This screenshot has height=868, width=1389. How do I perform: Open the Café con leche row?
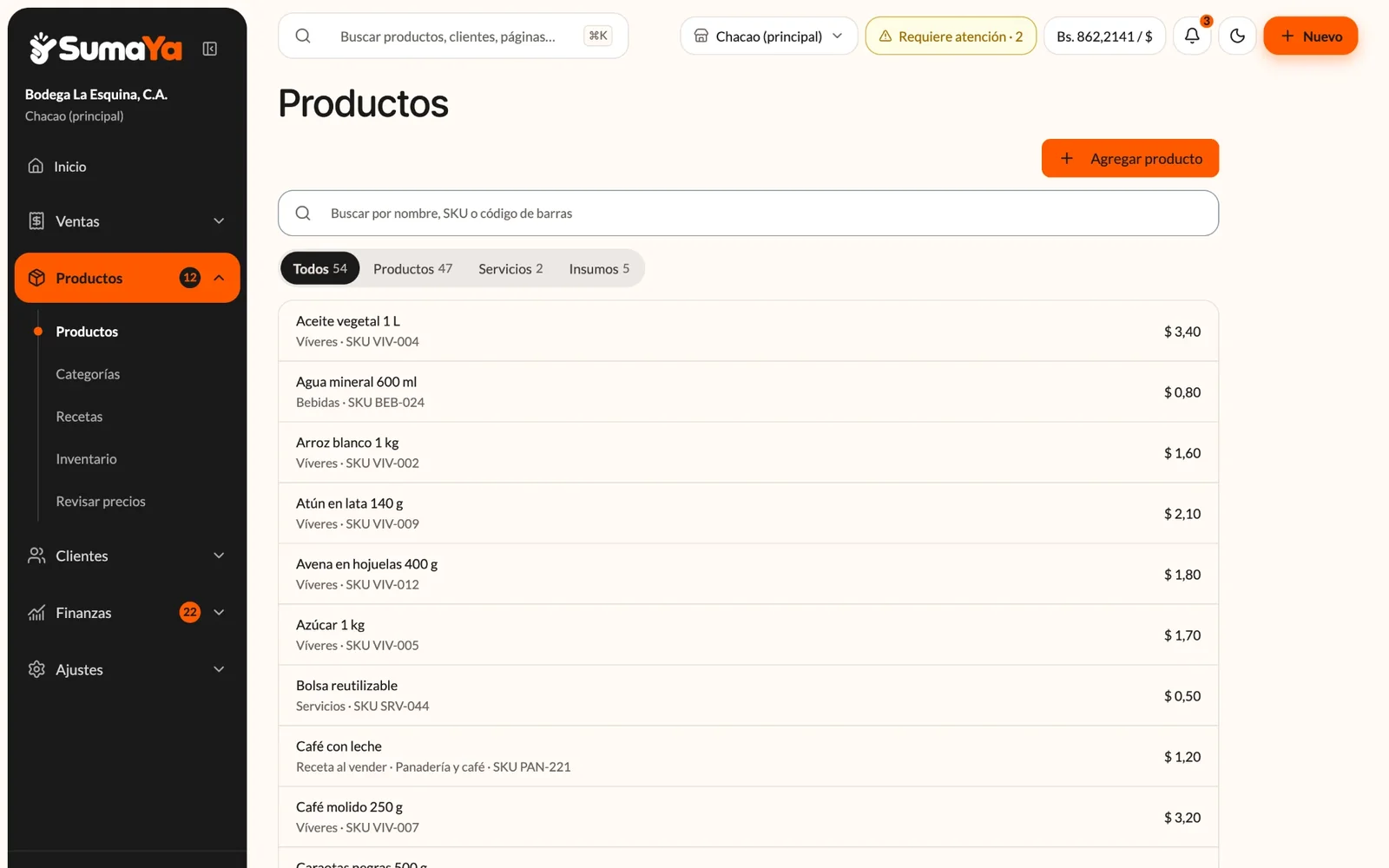pyautogui.click(x=748, y=756)
